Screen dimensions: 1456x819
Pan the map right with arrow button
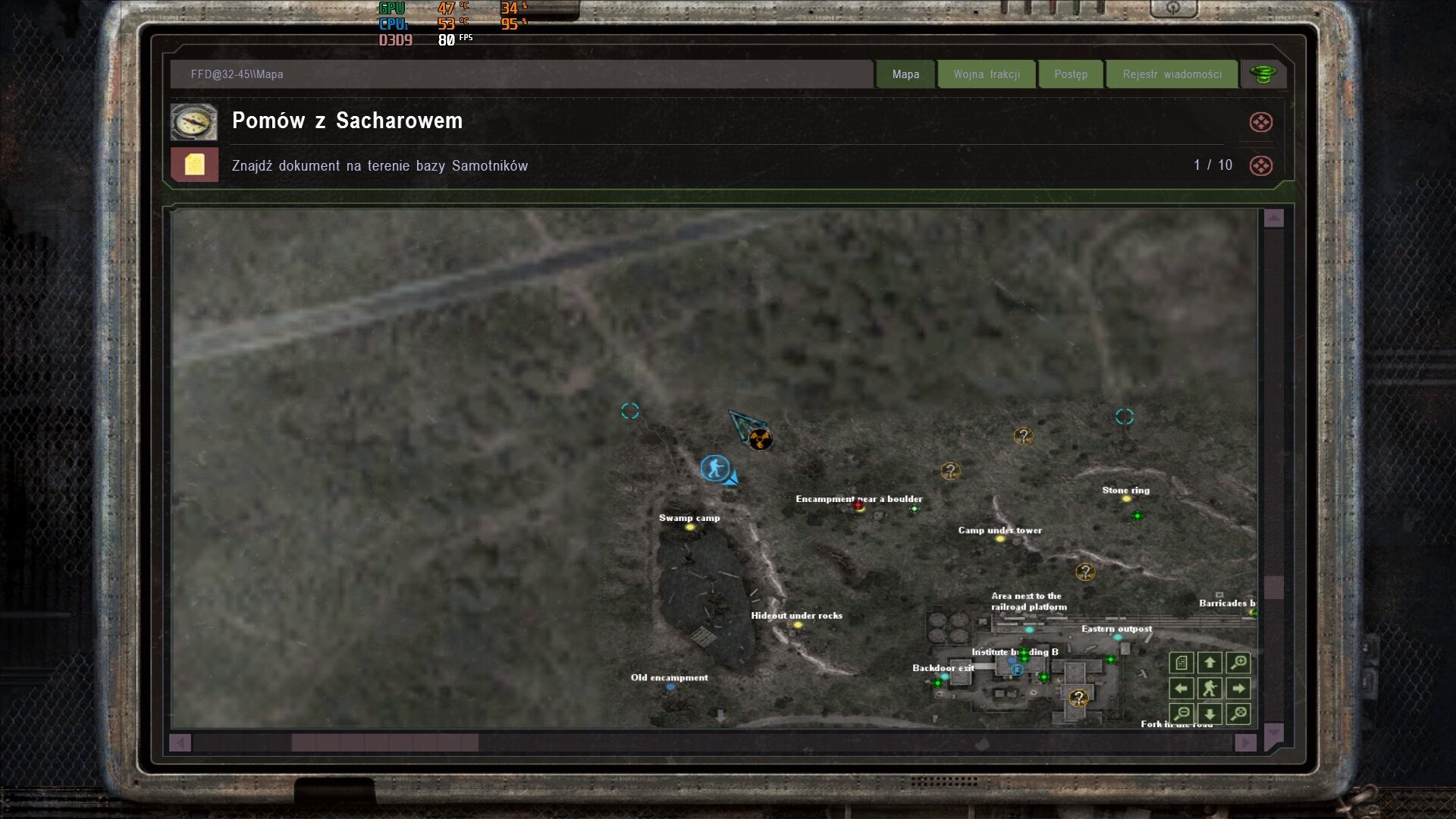click(1238, 689)
